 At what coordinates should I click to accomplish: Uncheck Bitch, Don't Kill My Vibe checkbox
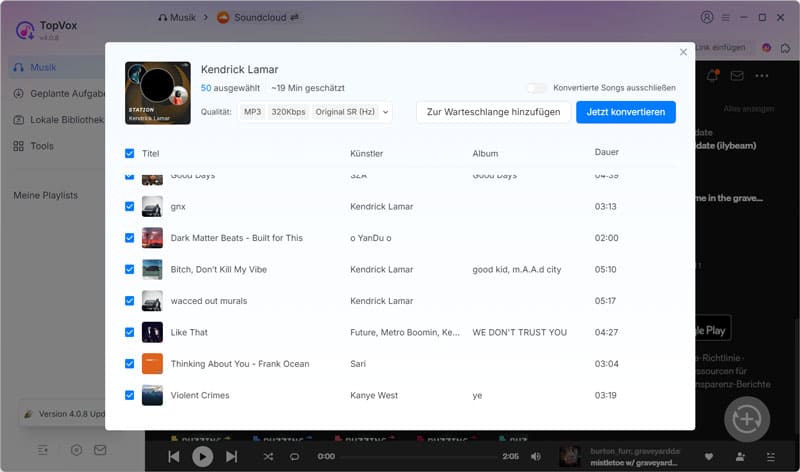[130, 269]
